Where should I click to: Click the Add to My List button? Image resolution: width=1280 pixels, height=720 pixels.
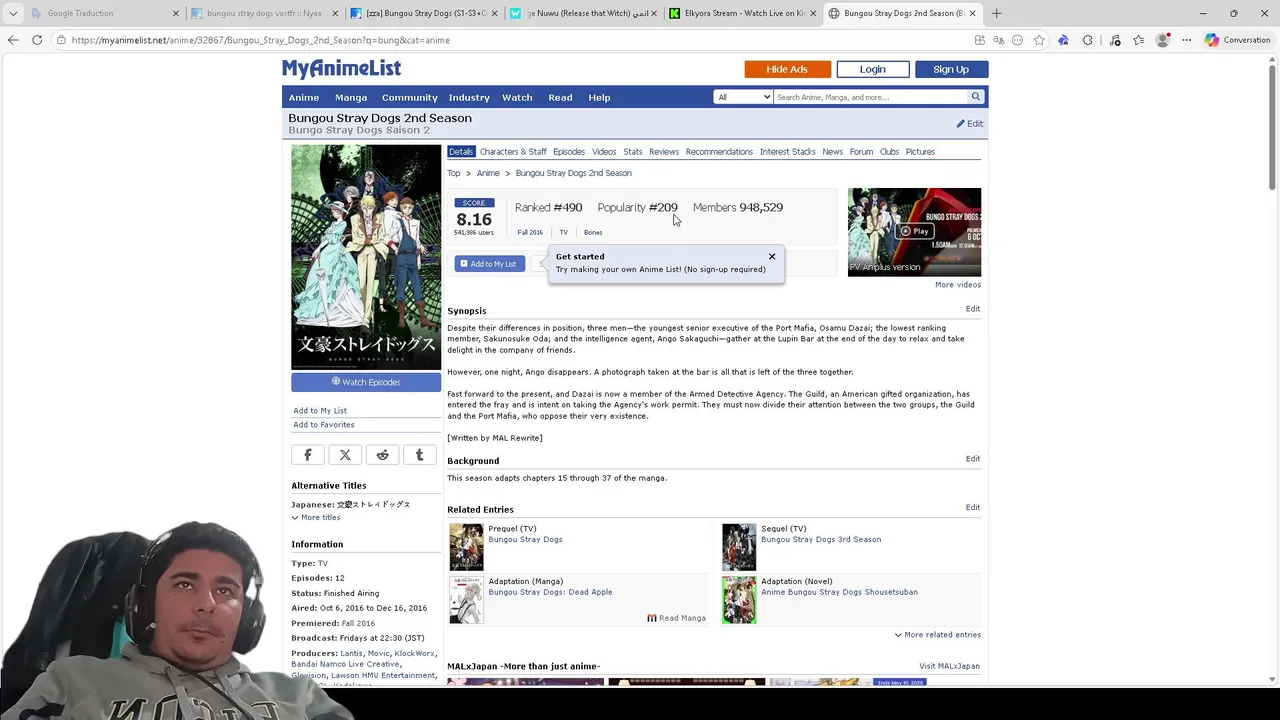[490, 264]
